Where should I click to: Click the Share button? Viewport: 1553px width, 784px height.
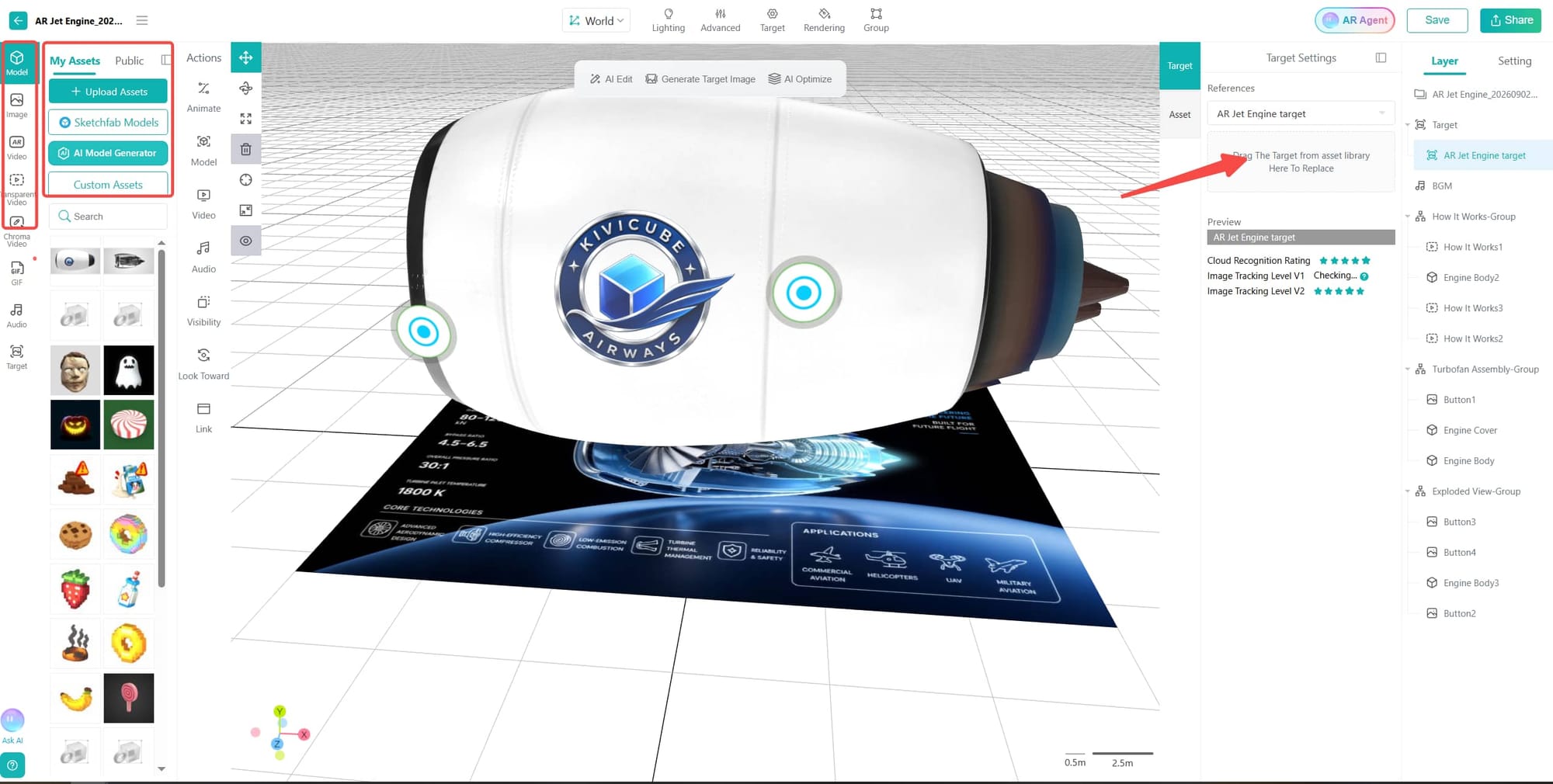[1510, 20]
